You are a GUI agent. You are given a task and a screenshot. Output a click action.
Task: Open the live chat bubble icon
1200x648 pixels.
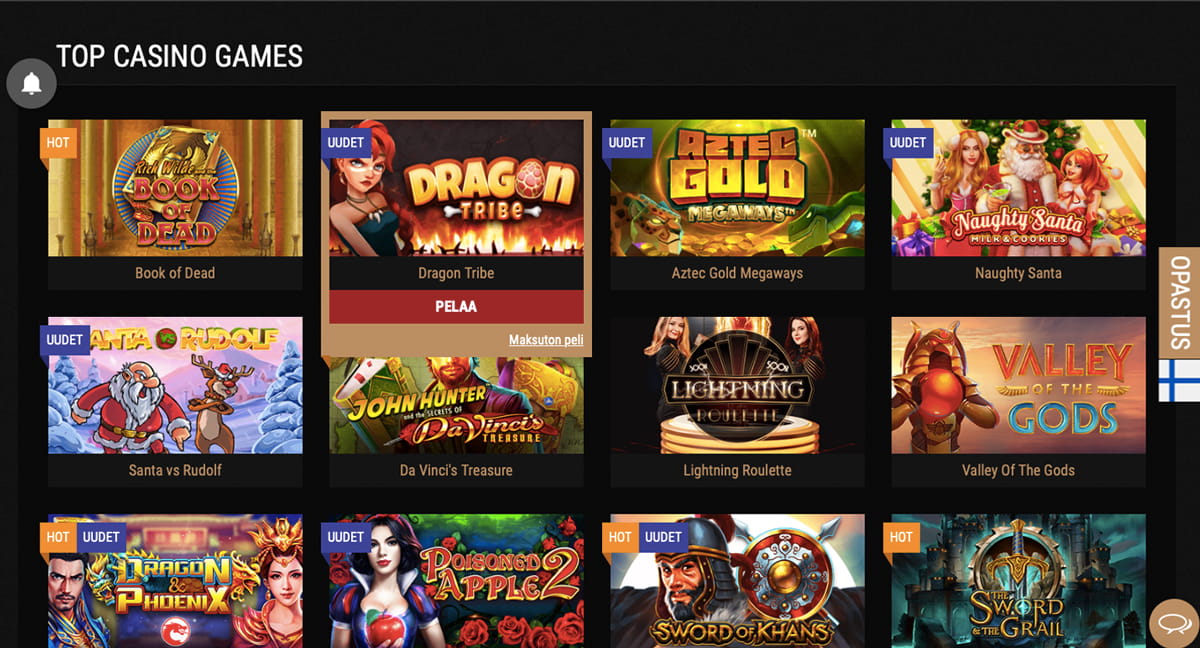[1171, 624]
